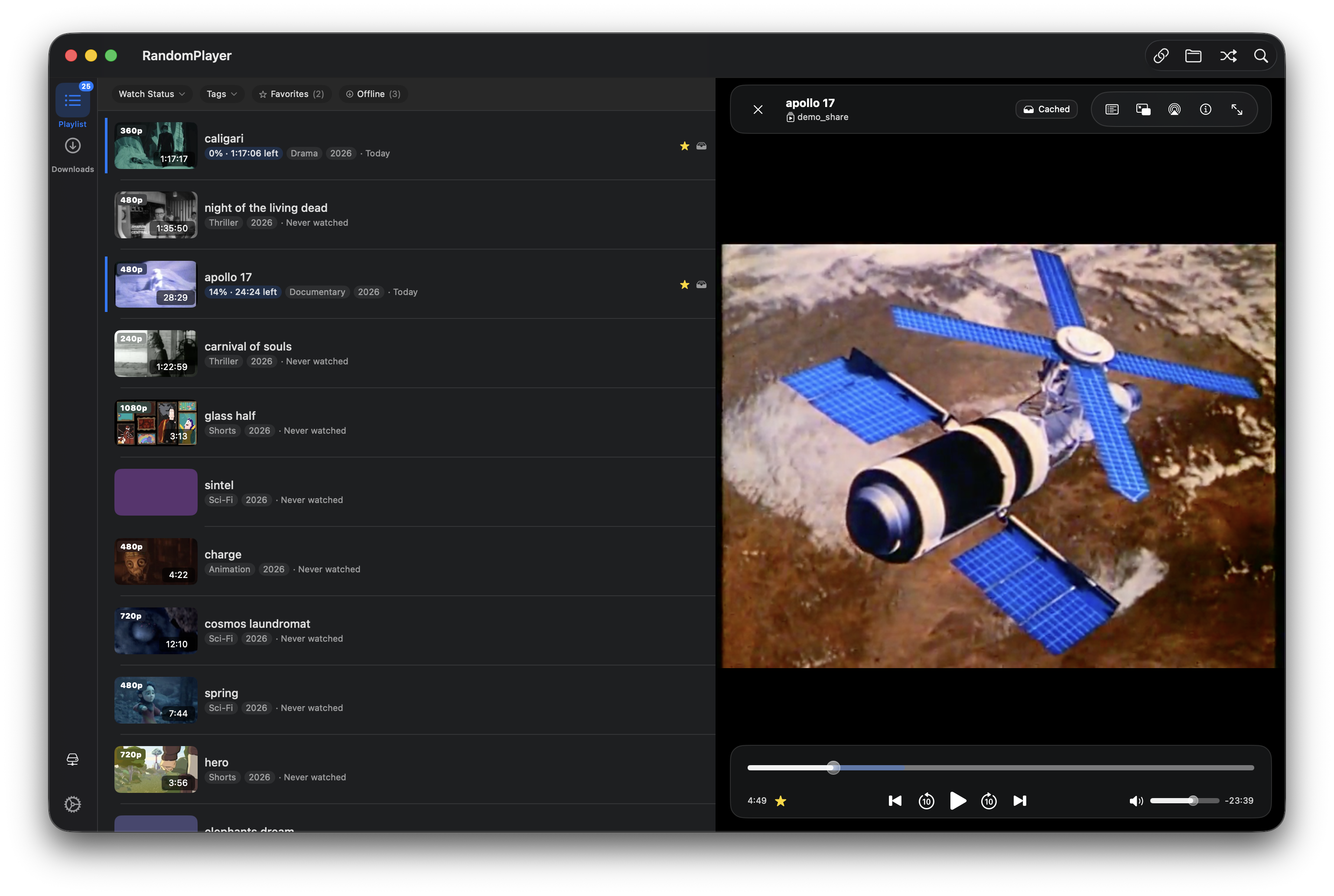This screenshot has height=896, width=1334.
Task: Click the demo_share source label
Action: click(817, 117)
